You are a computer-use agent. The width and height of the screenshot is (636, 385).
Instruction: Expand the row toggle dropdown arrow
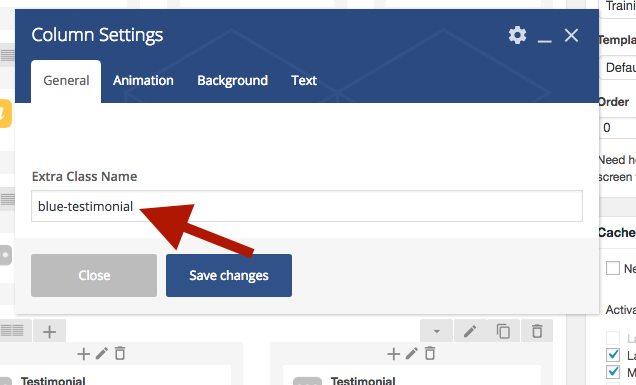click(x=436, y=331)
